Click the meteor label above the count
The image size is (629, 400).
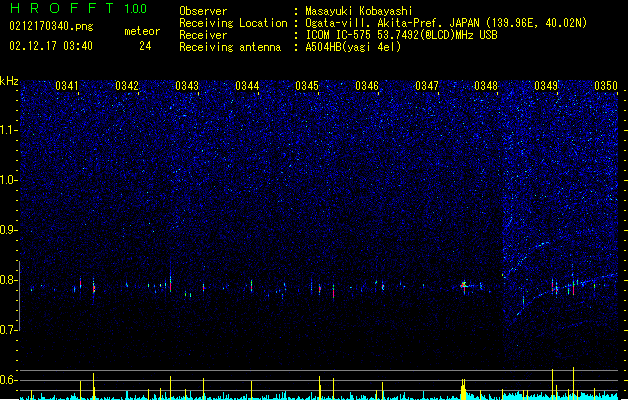coord(142,31)
